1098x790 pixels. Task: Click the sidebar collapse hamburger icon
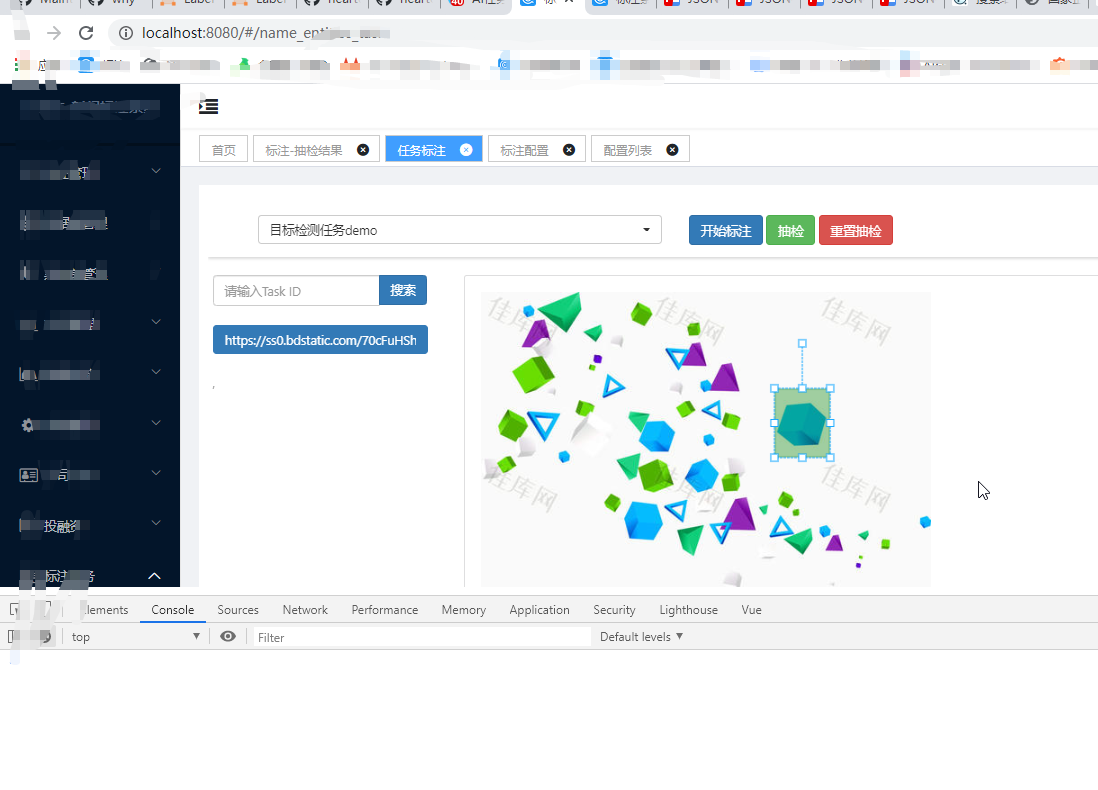[x=209, y=106]
